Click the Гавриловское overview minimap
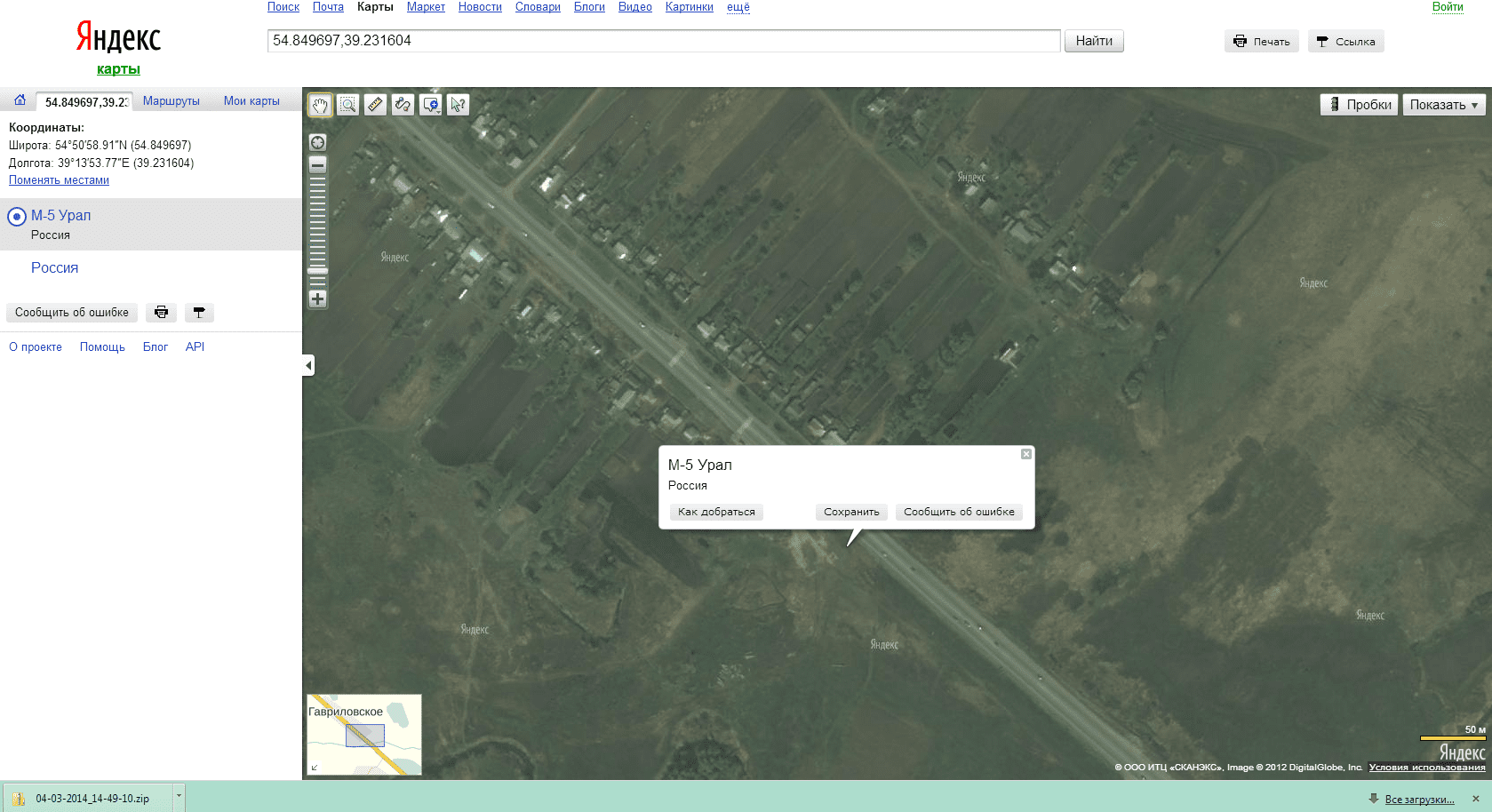The width and height of the screenshot is (1492, 812). point(364,735)
